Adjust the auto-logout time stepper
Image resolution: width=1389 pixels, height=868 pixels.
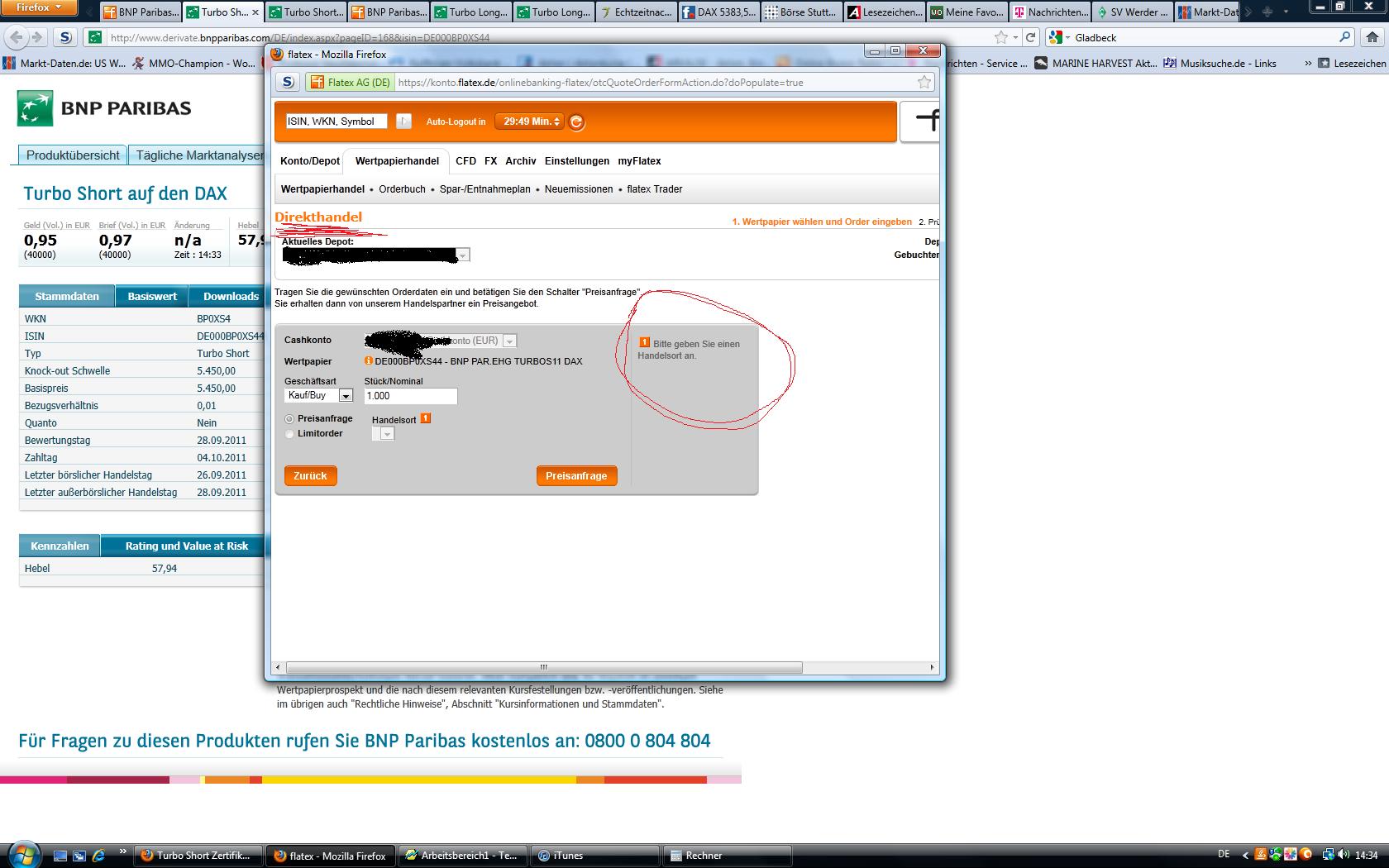click(x=557, y=122)
